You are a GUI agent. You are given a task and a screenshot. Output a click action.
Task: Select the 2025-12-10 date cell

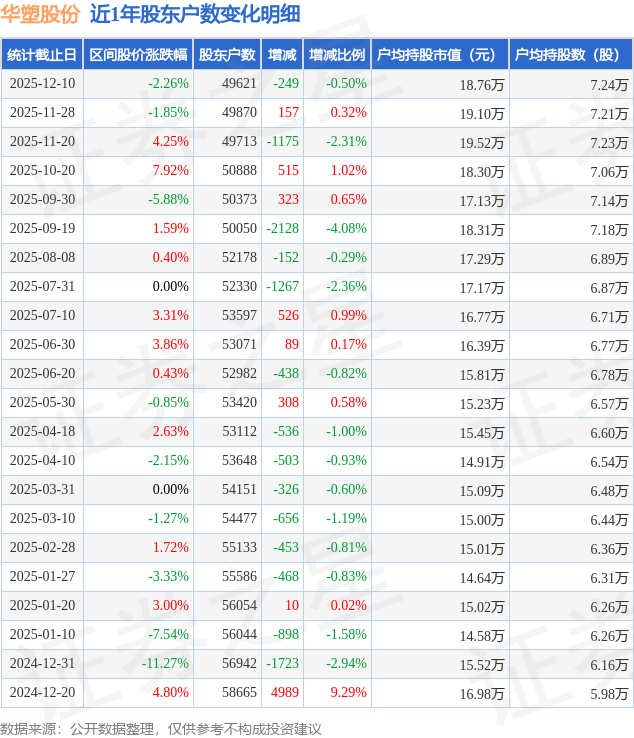(42, 84)
